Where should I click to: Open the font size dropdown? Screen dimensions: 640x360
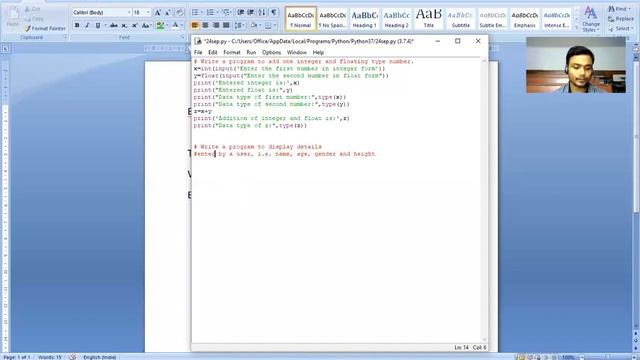tap(148, 13)
